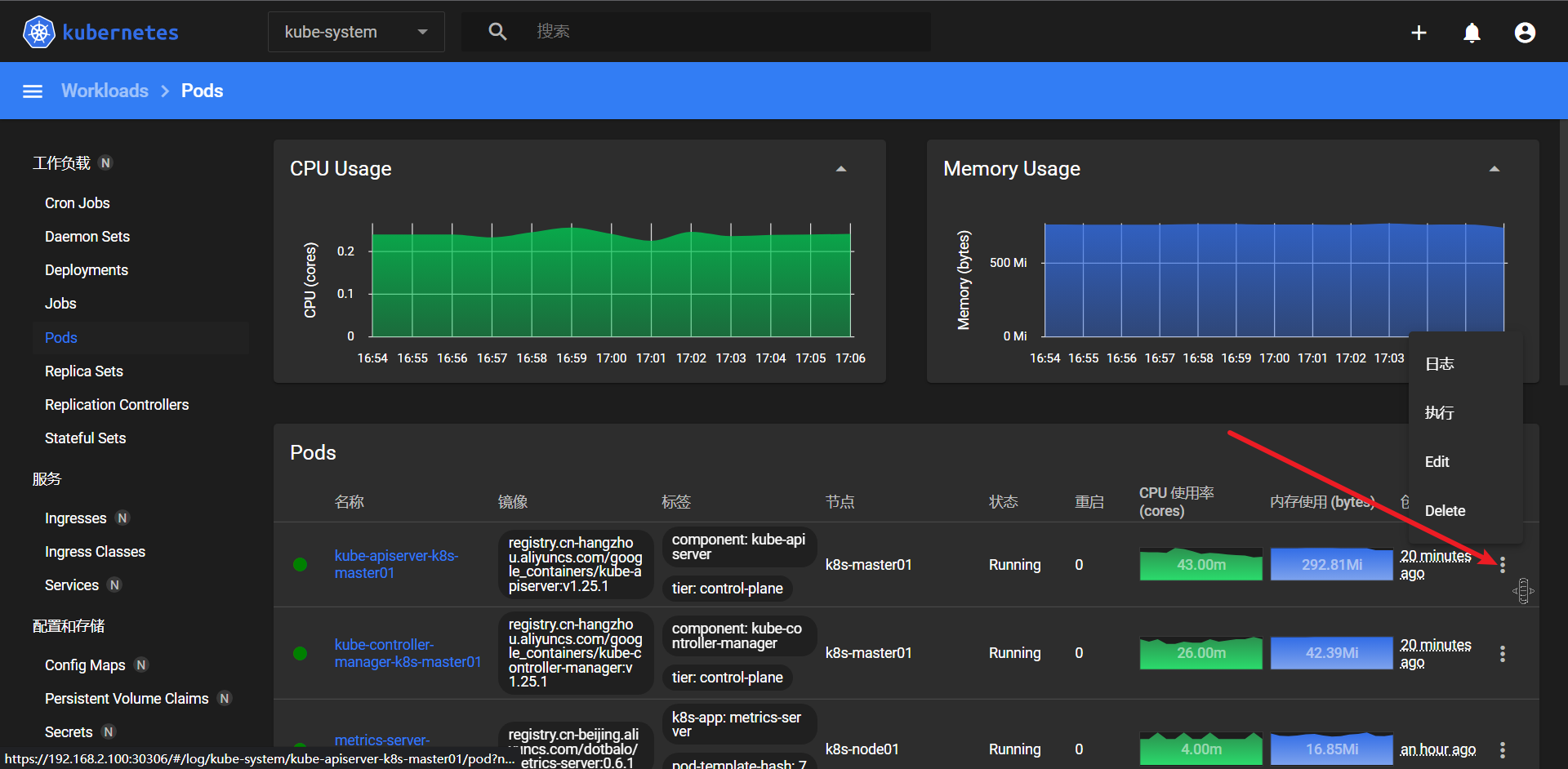The width and height of the screenshot is (1568, 769).
Task: Click the N badge beside Ingresses
Action: [122, 518]
